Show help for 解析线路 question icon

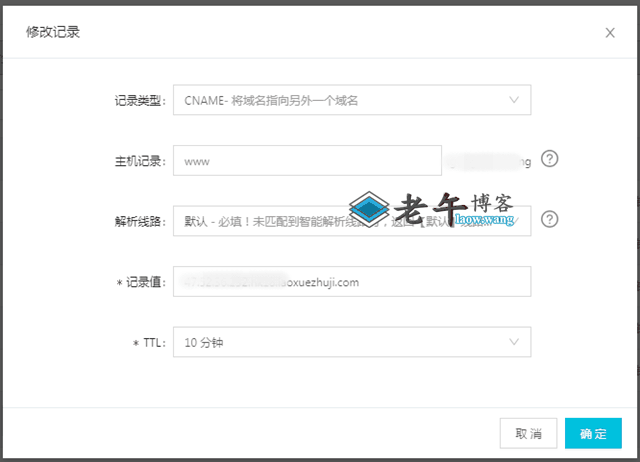(x=549, y=219)
